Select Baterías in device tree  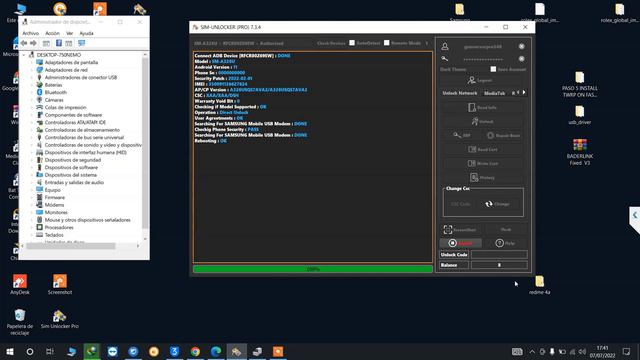point(53,85)
